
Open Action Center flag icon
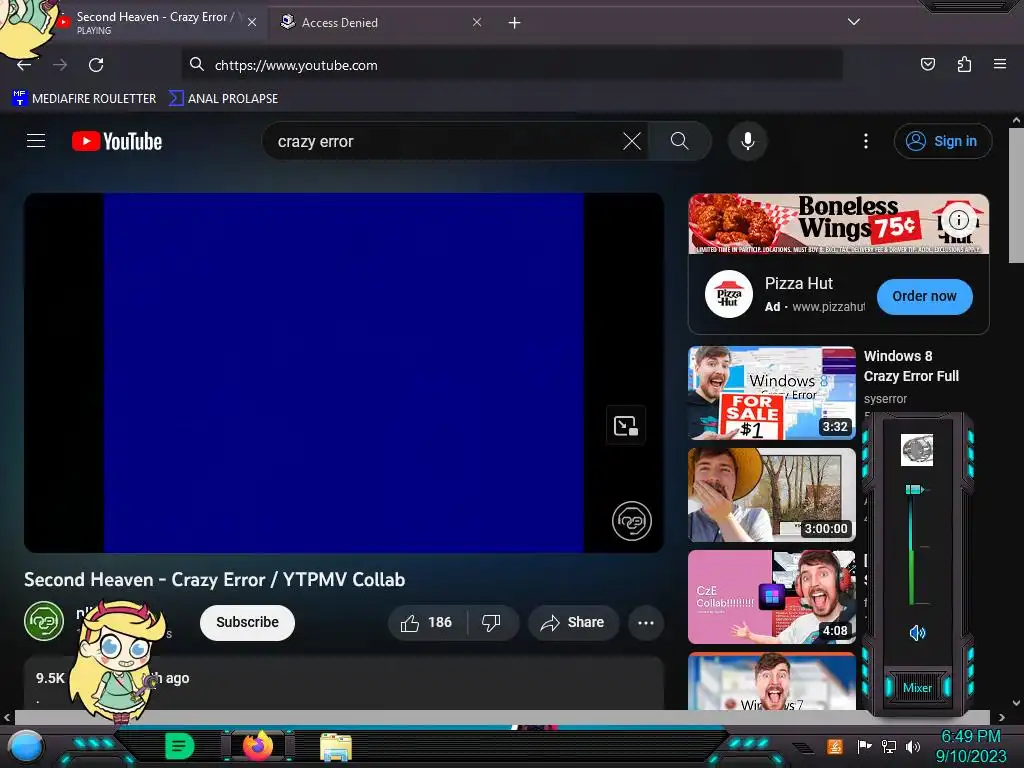point(864,746)
